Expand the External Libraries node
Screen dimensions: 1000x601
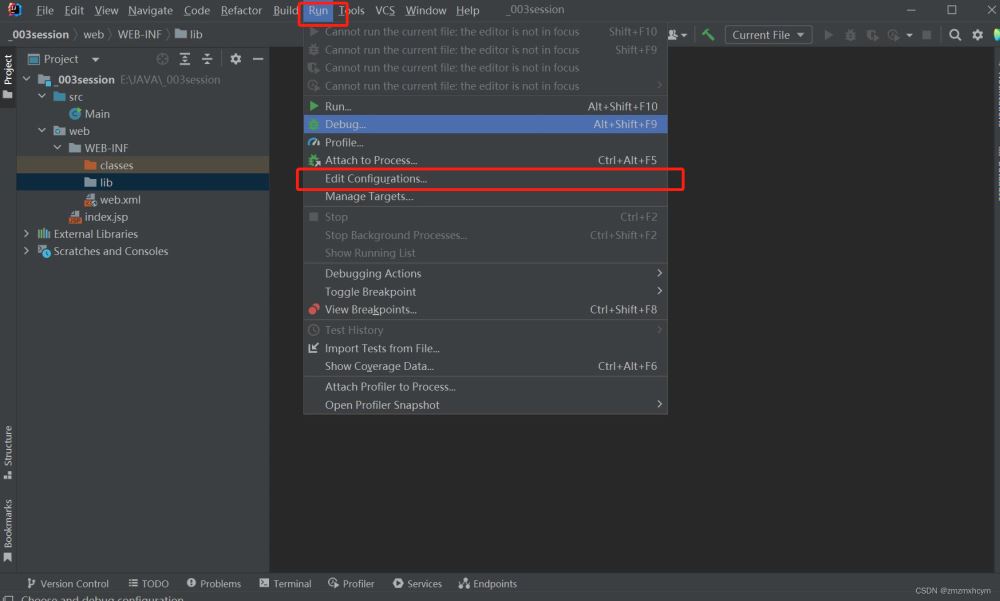[27, 234]
